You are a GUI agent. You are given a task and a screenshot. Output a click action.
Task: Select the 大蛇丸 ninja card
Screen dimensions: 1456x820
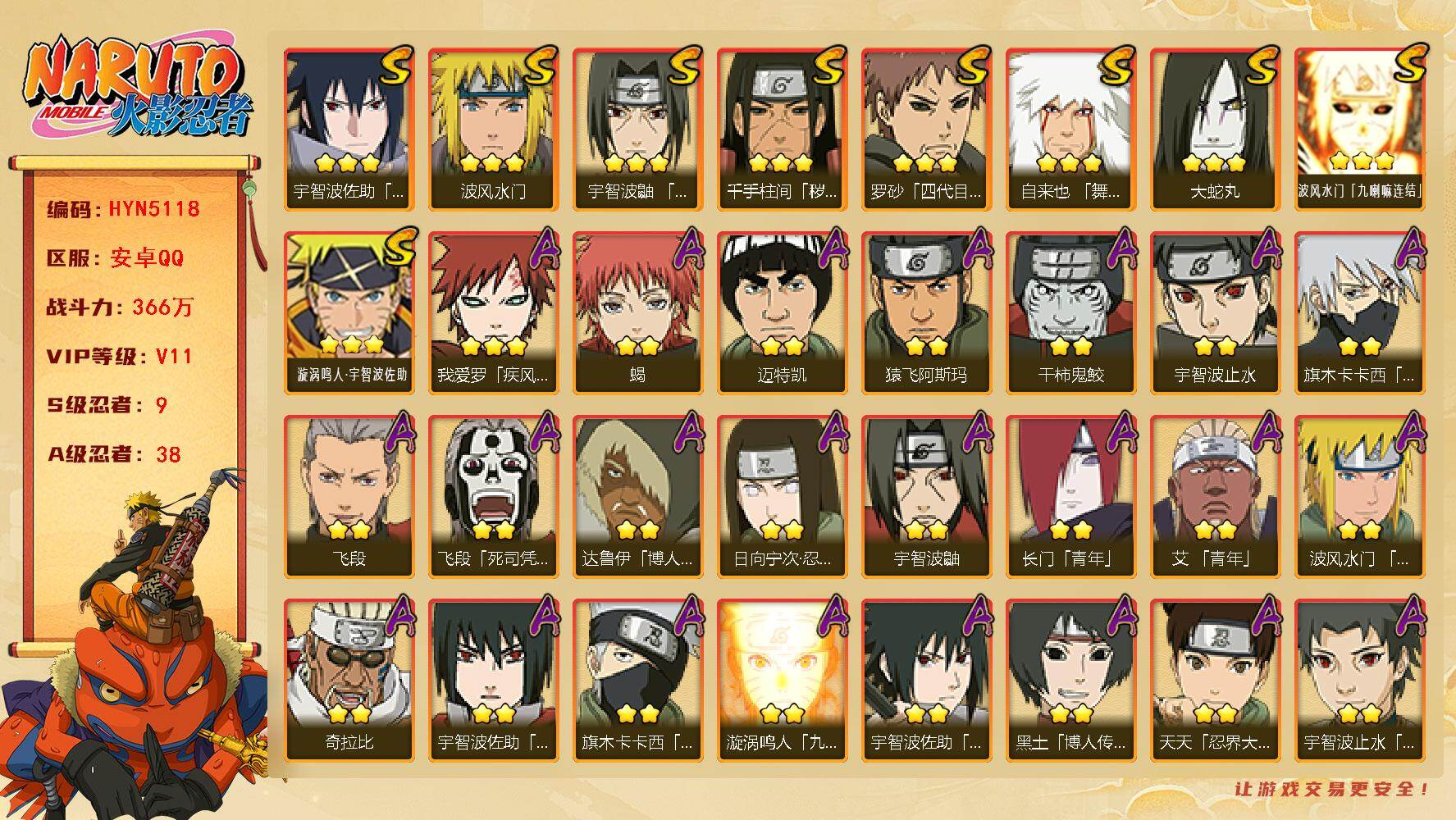(x=1215, y=129)
